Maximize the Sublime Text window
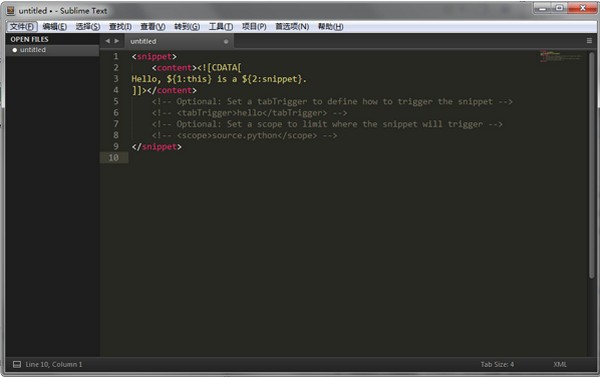 [559, 8]
